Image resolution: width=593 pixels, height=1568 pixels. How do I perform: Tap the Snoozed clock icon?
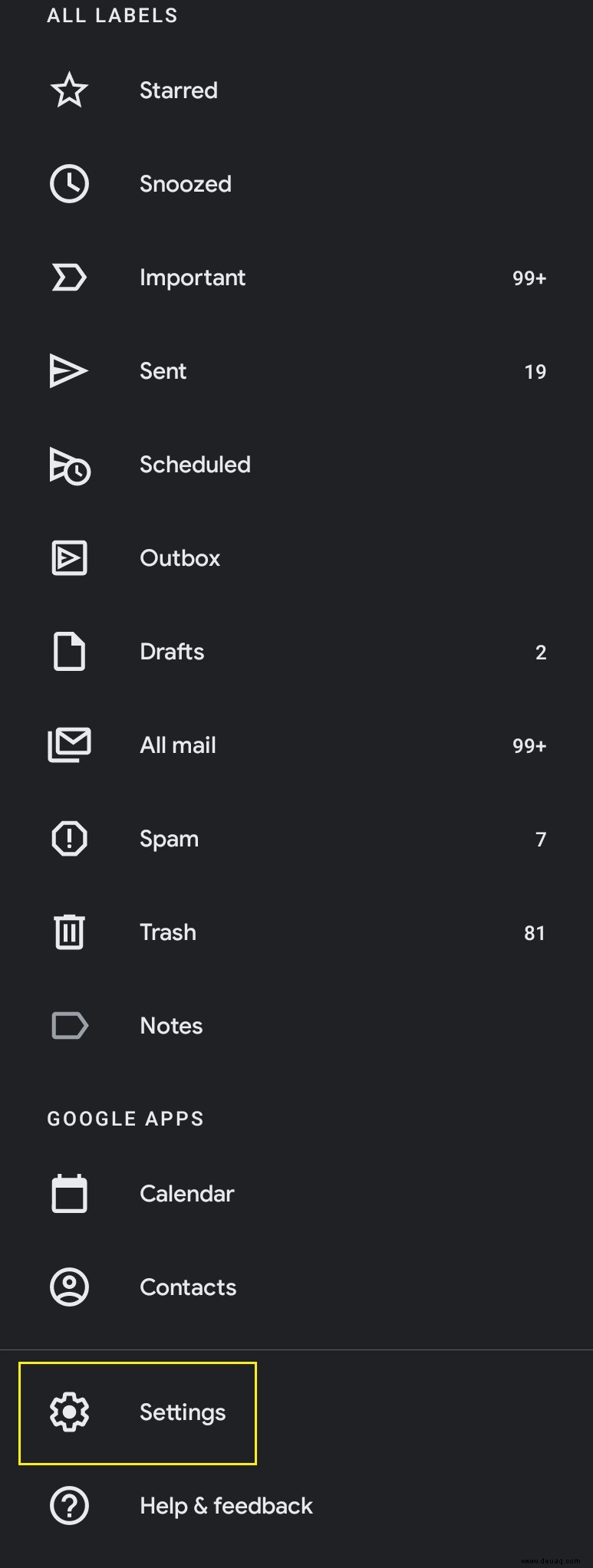pos(69,184)
